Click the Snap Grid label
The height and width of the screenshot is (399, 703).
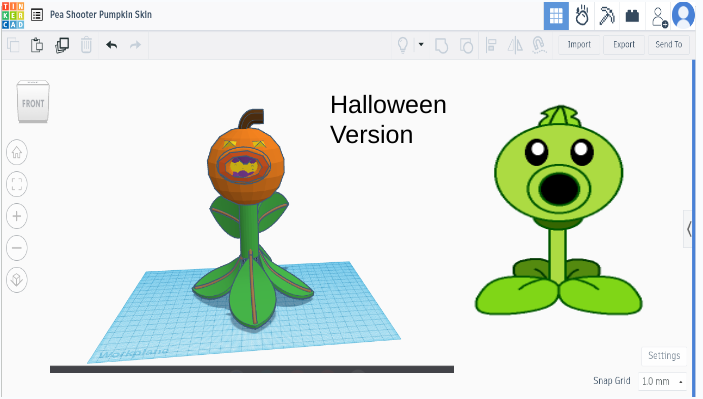pos(612,381)
